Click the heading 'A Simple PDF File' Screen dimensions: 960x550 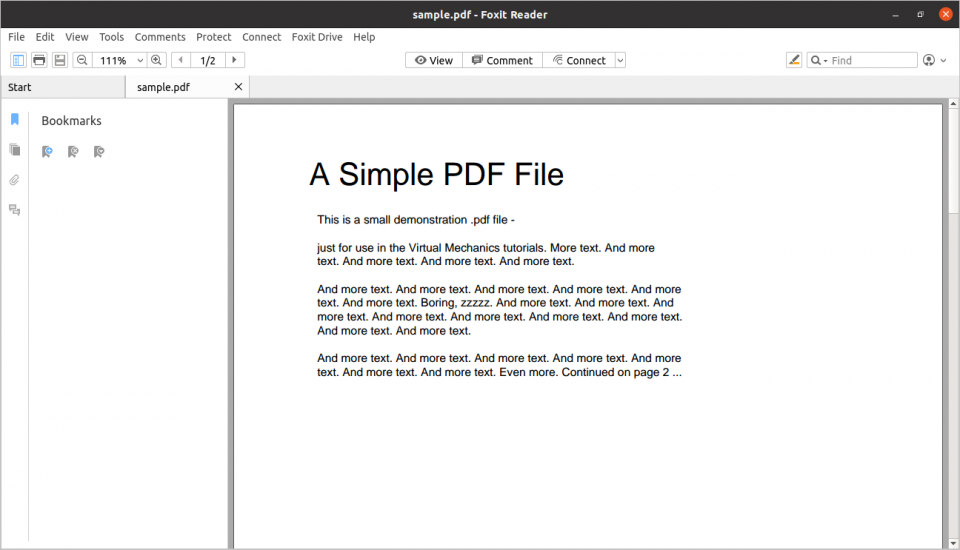coord(437,175)
